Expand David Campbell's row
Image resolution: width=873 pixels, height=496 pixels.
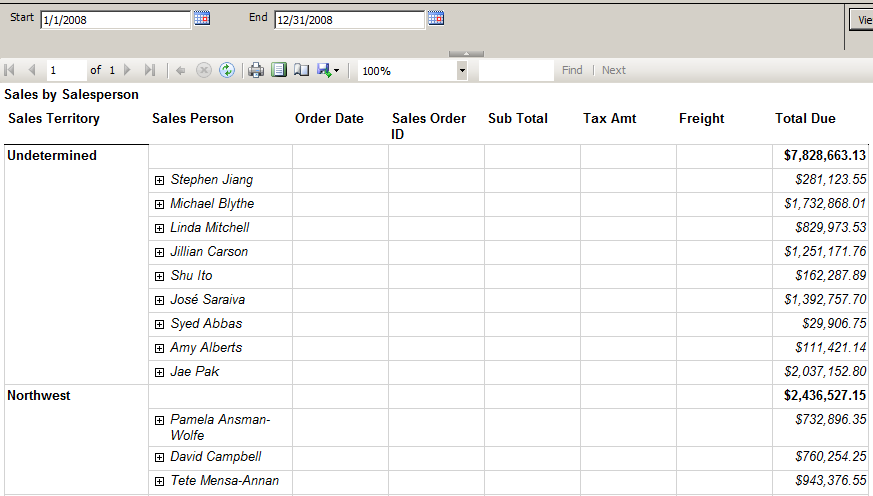point(160,457)
